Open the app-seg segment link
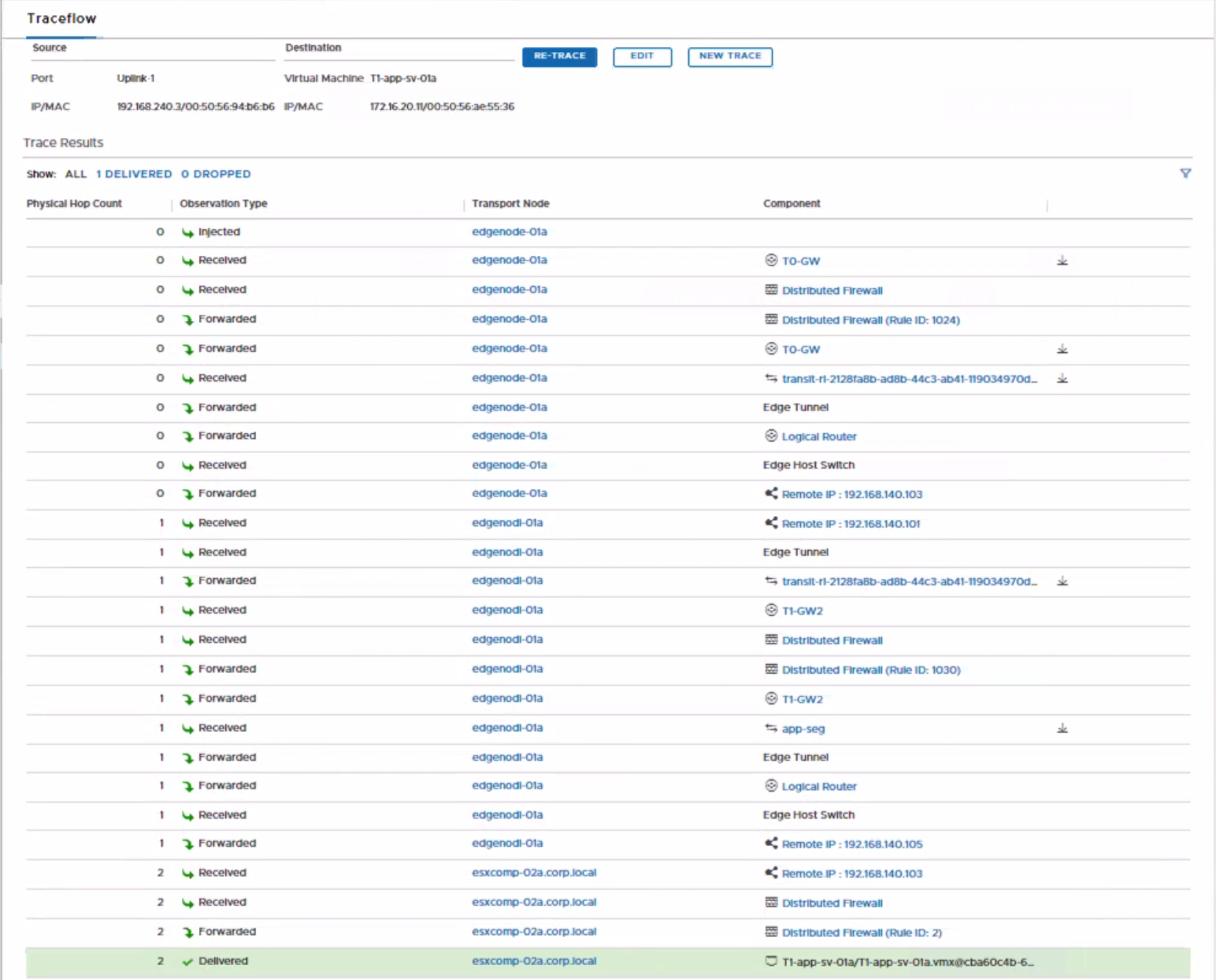Screen dimensions: 1216x980 tap(803, 729)
